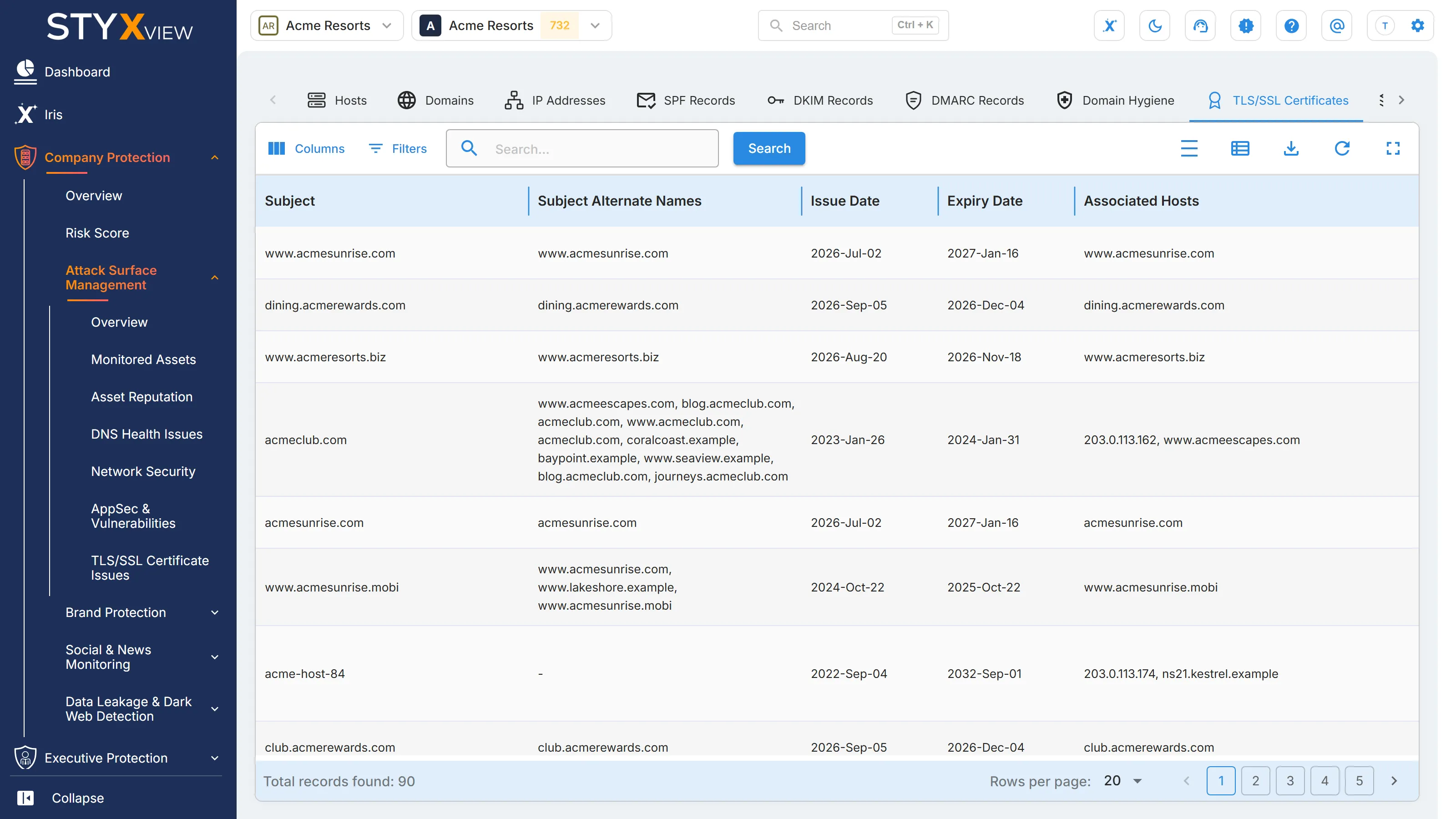Image resolution: width=1456 pixels, height=819 pixels.
Task: Open the Iris X icon in header
Action: tap(1110, 25)
